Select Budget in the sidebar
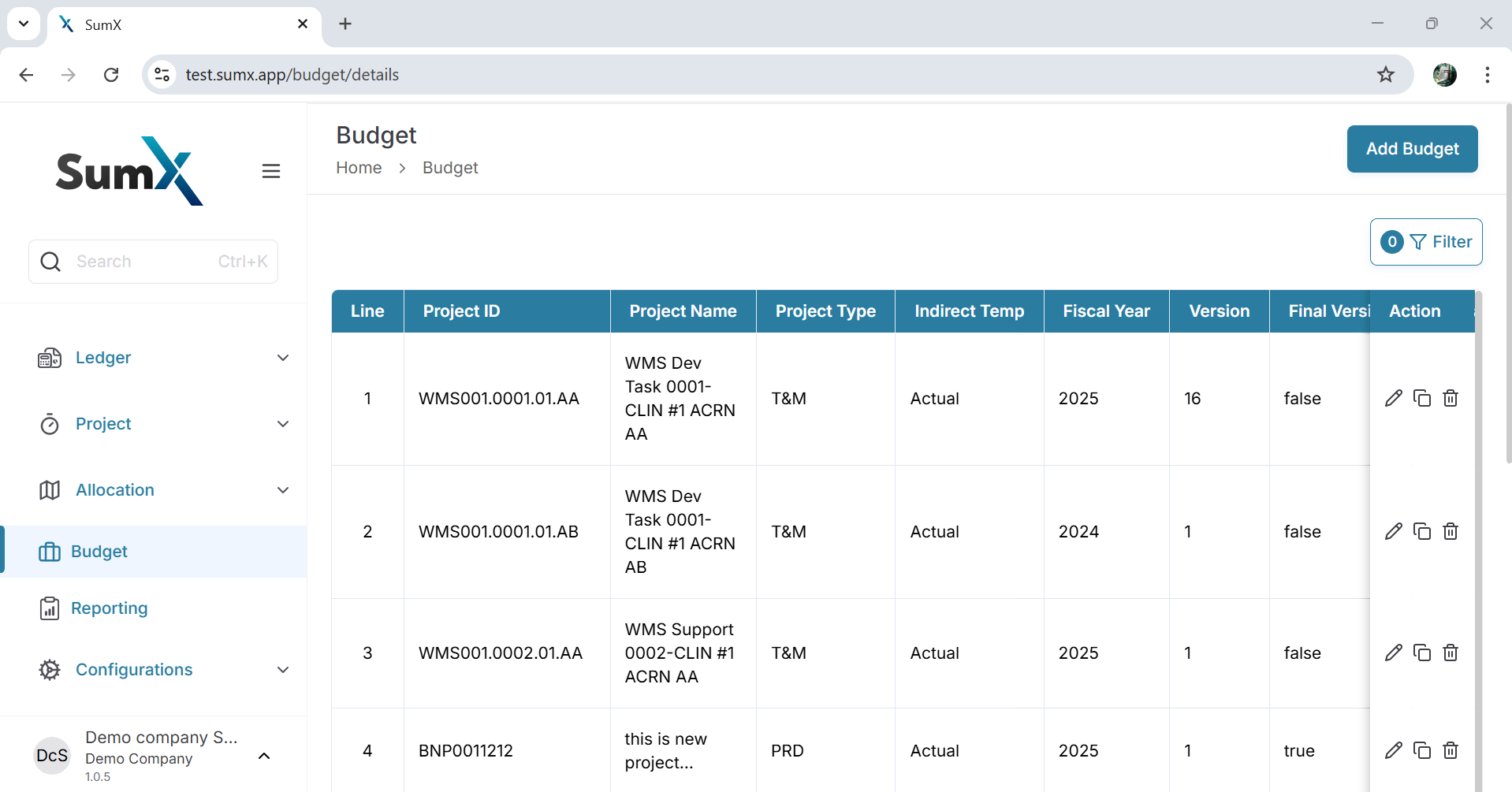1512x792 pixels. click(154, 552)
